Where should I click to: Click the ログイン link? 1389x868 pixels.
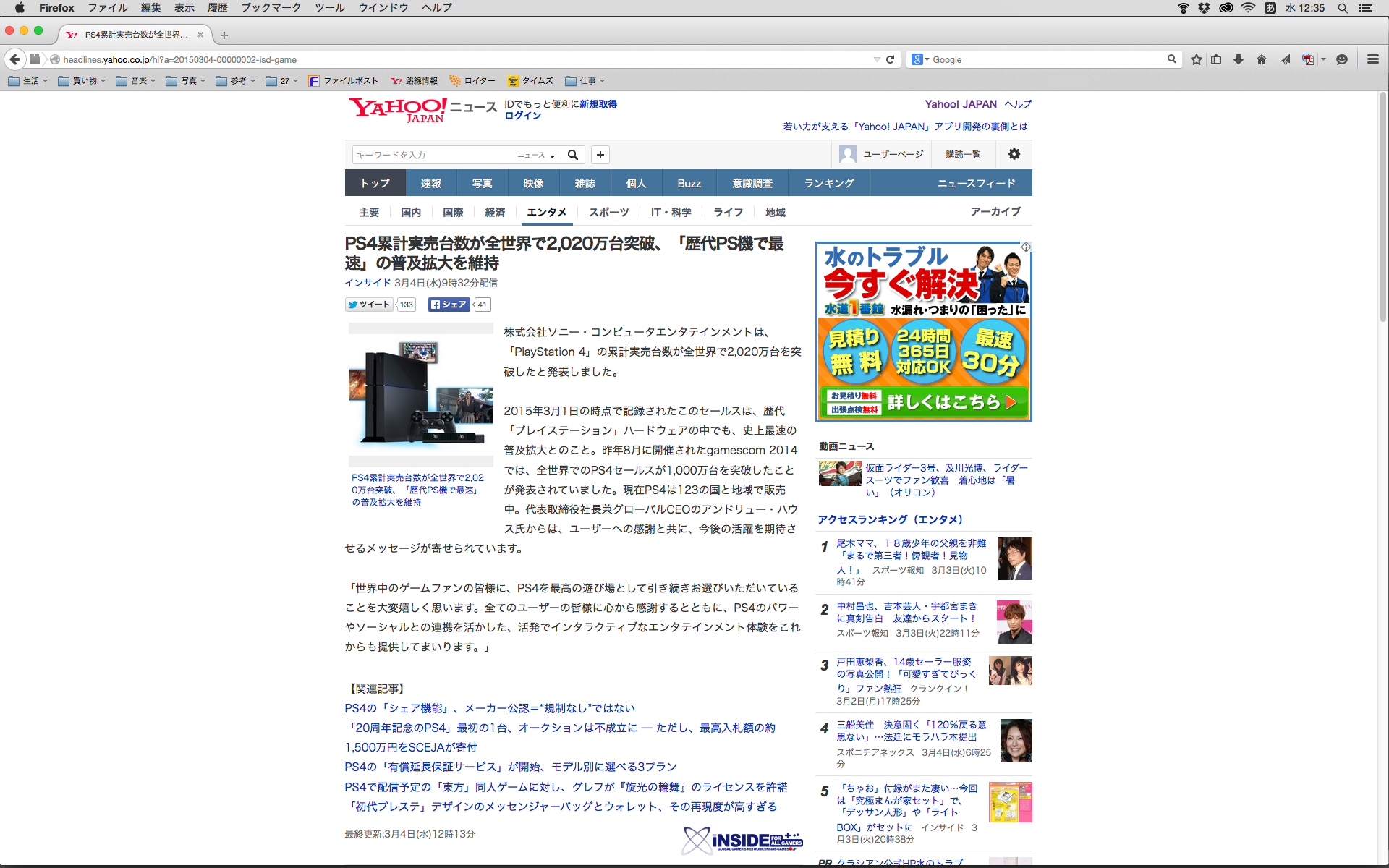pyautogui.click(x=522, y=116)
